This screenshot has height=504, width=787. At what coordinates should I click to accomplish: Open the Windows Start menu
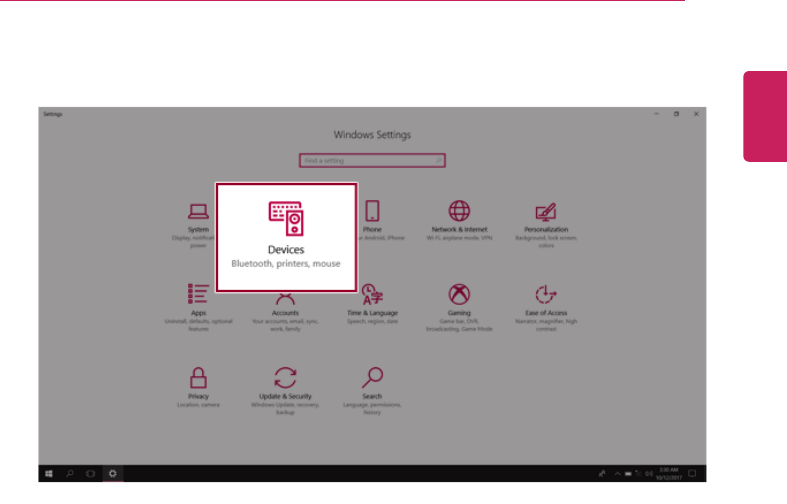coord(49,473)
